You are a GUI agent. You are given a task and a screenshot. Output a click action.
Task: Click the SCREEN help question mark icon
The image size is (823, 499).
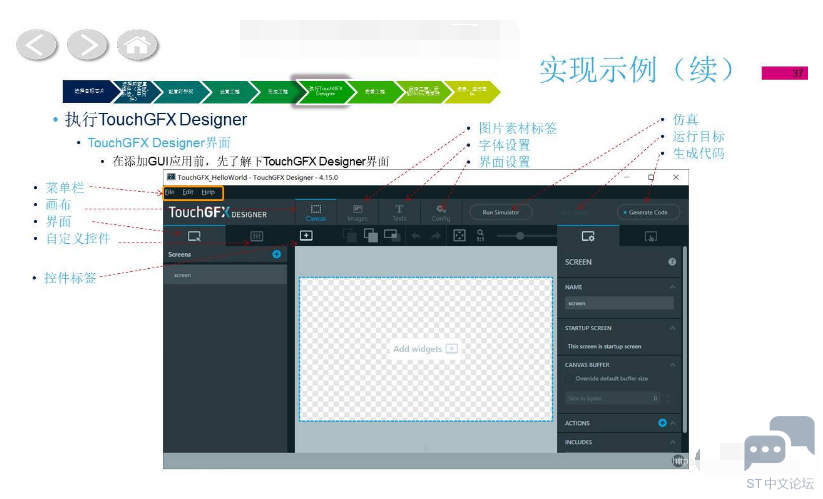[x=672, y=262]
